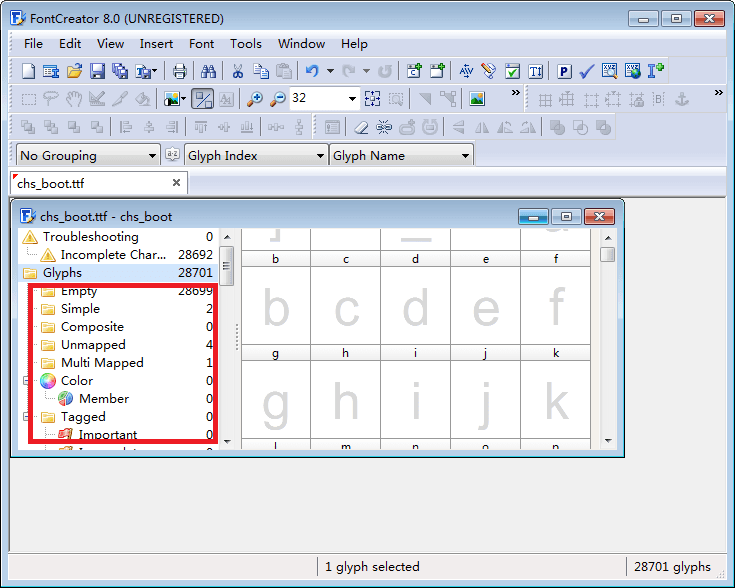Viewport: 735px width, 588px height.
Task: Click the Find binoculars icon
Action: click(208, 71)
